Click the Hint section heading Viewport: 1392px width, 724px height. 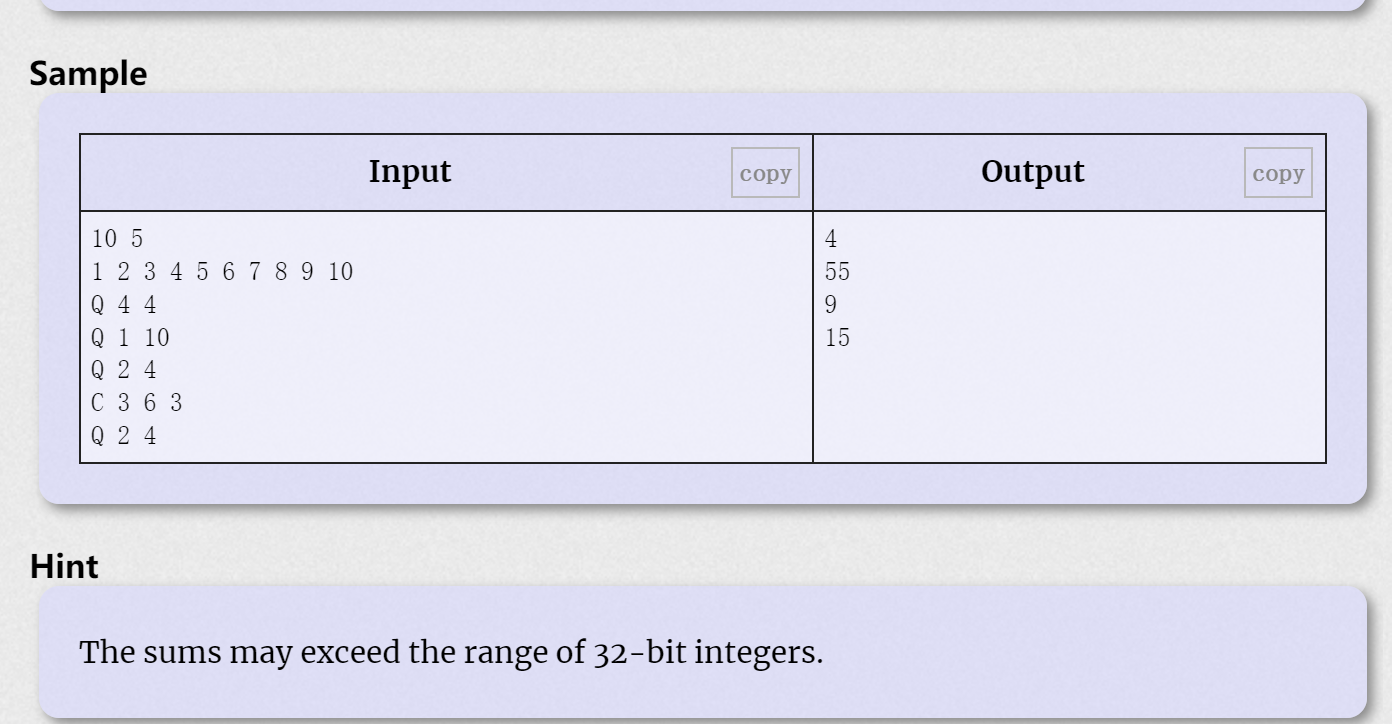(x=65, y=568)
